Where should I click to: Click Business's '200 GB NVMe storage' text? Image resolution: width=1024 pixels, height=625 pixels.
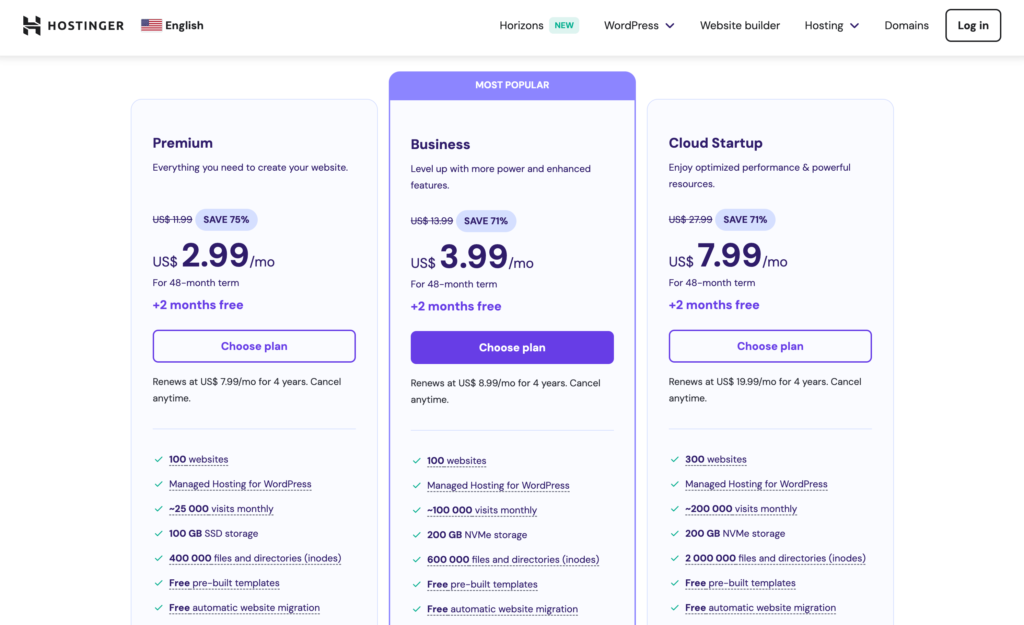click(x=477, y=535)
